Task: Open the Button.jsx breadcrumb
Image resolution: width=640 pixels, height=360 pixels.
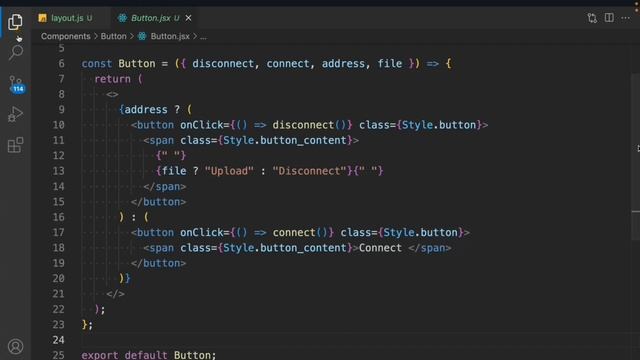Action: [x=170, y=36]
